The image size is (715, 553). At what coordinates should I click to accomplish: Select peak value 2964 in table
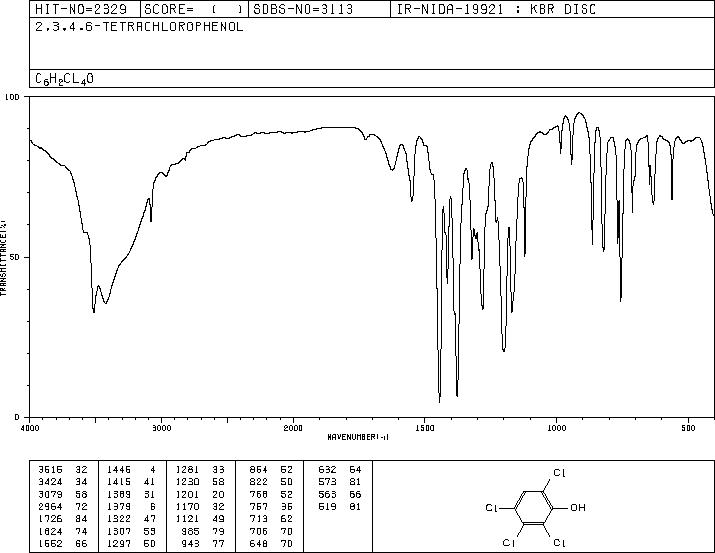click(x=50, y=506)
